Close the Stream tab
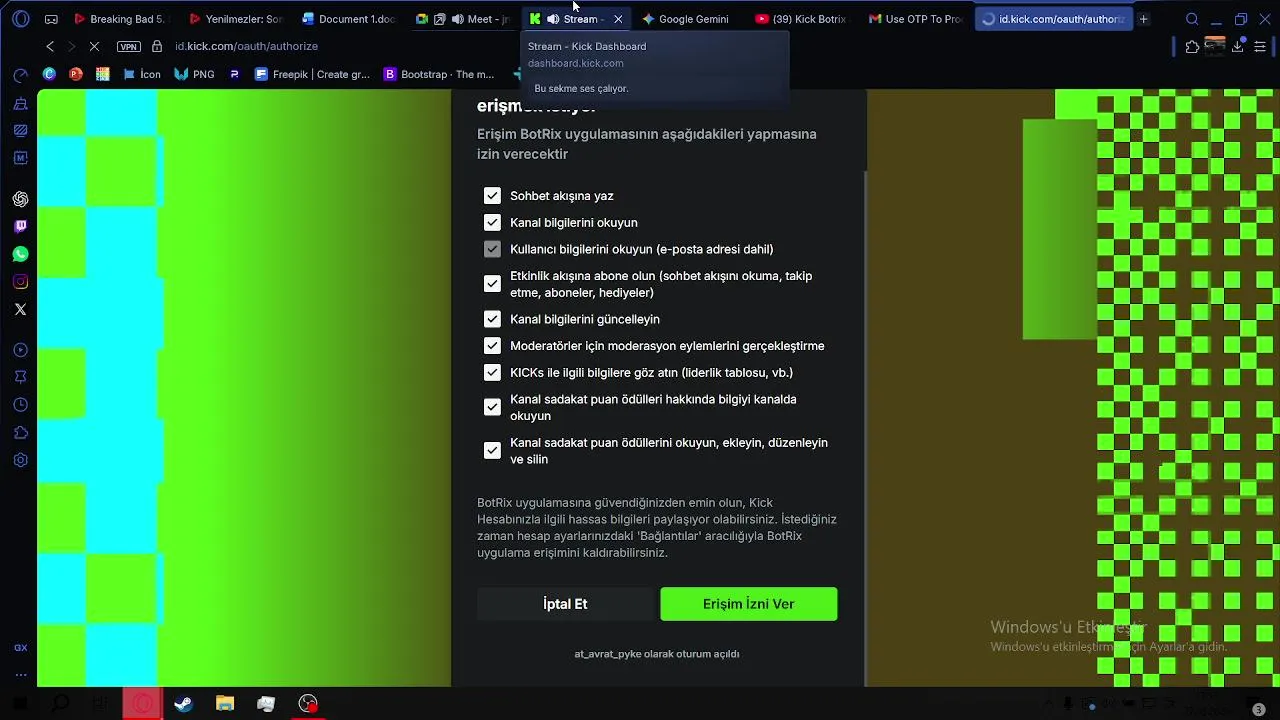The width and height of the screenshot is (1280, 720). (618, 19)
